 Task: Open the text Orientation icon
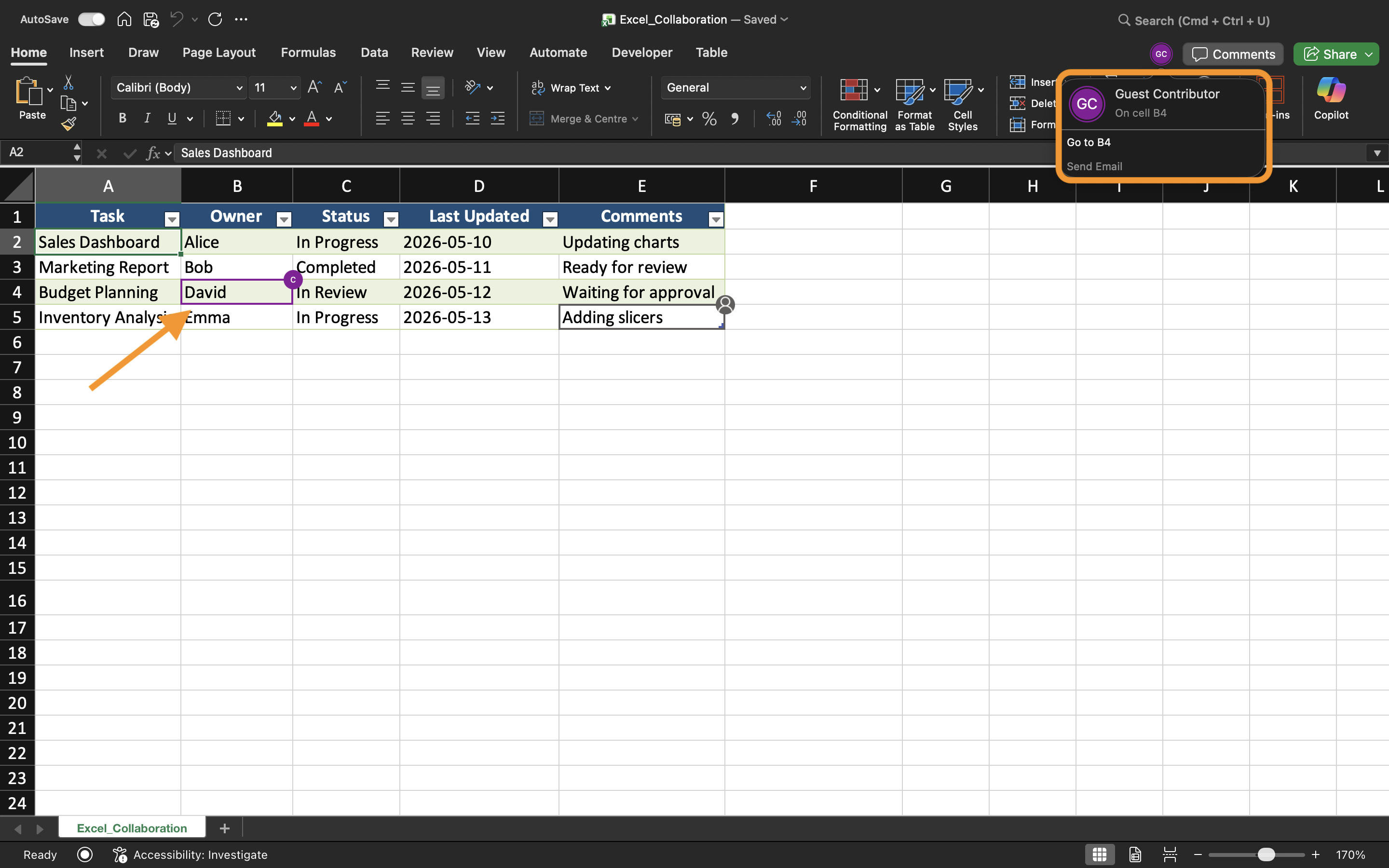pos(472,87)
